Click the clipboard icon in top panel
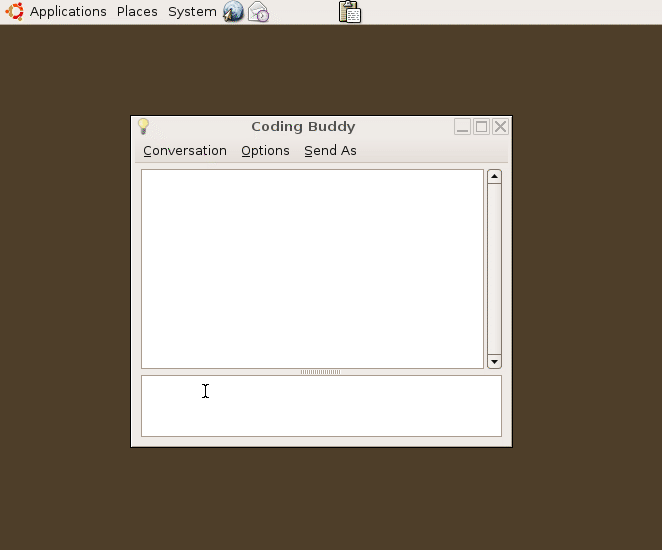Image resolution: width=662 pixels, height=550 pixels. [350, 12]
